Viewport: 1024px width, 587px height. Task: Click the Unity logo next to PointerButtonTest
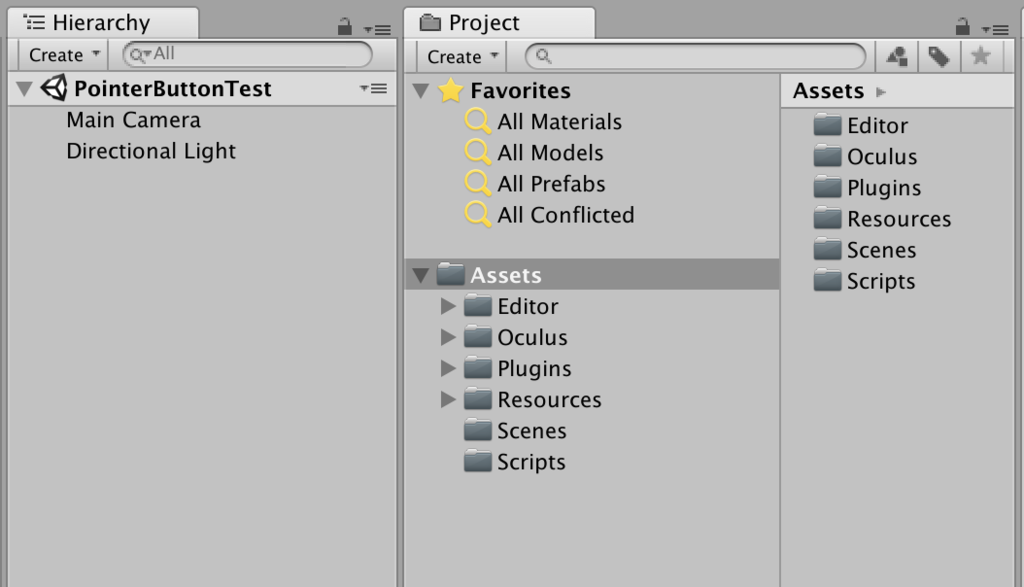click(54, 88)
